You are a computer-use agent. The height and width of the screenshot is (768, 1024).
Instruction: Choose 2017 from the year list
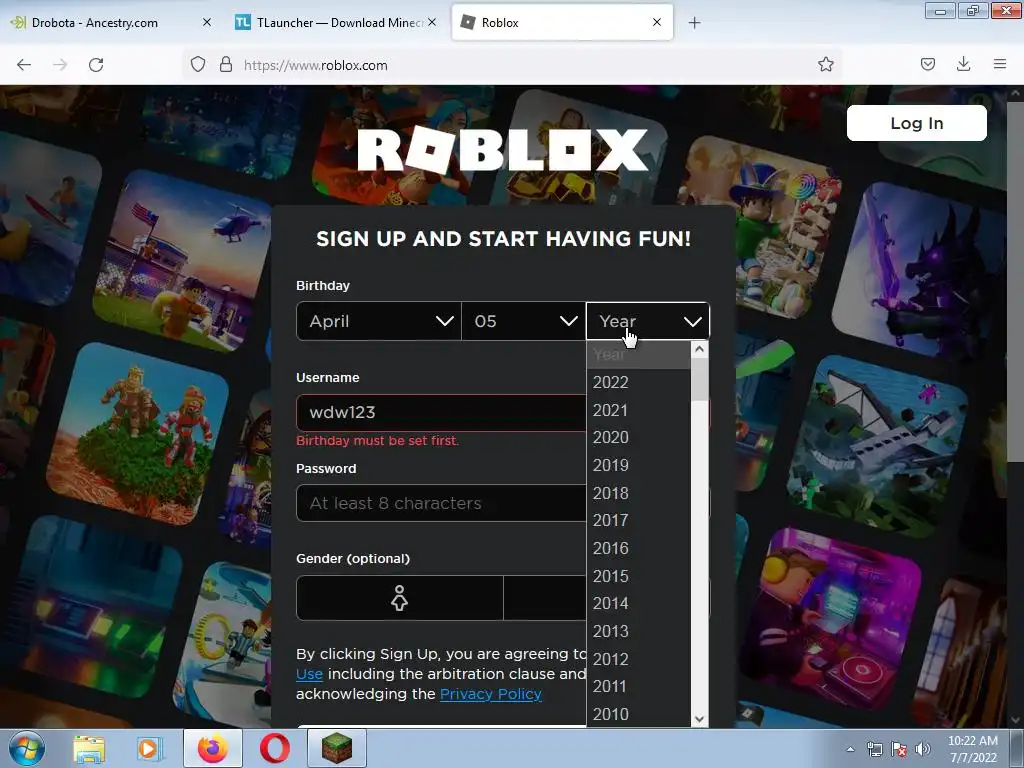click(638, 520)
